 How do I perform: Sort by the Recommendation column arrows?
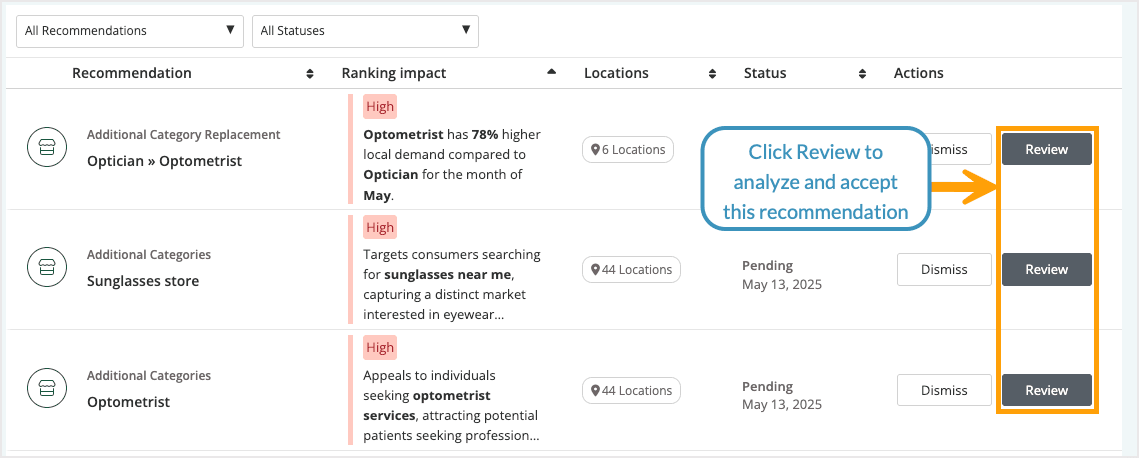309,73
